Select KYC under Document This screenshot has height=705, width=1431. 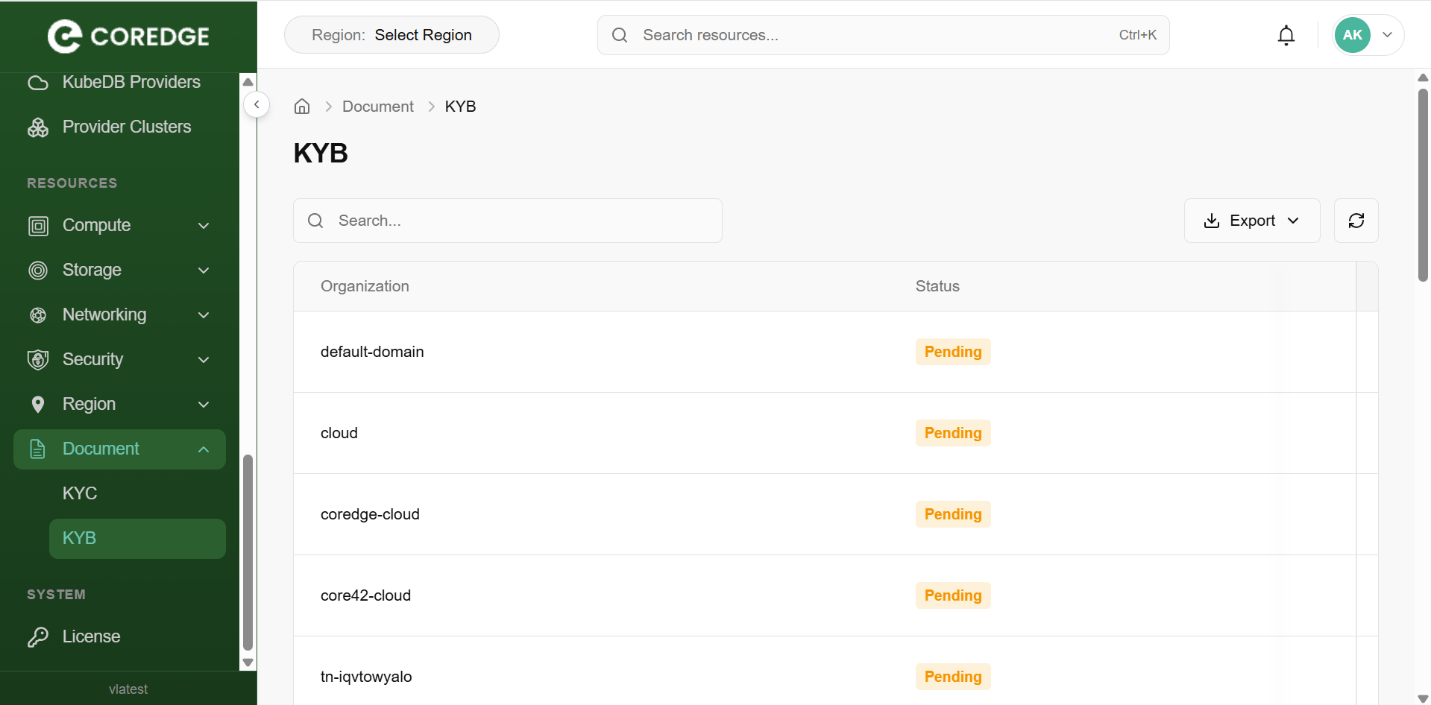[x=80, y=494]
